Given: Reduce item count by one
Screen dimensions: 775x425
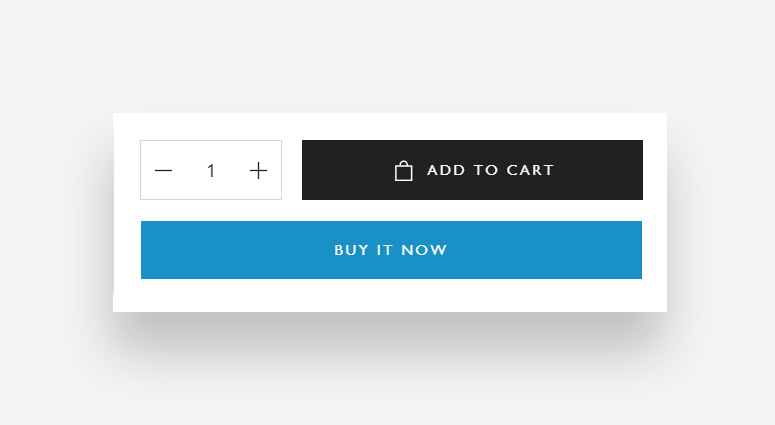Looking at the screenshot, I should [x=164, y=171].
